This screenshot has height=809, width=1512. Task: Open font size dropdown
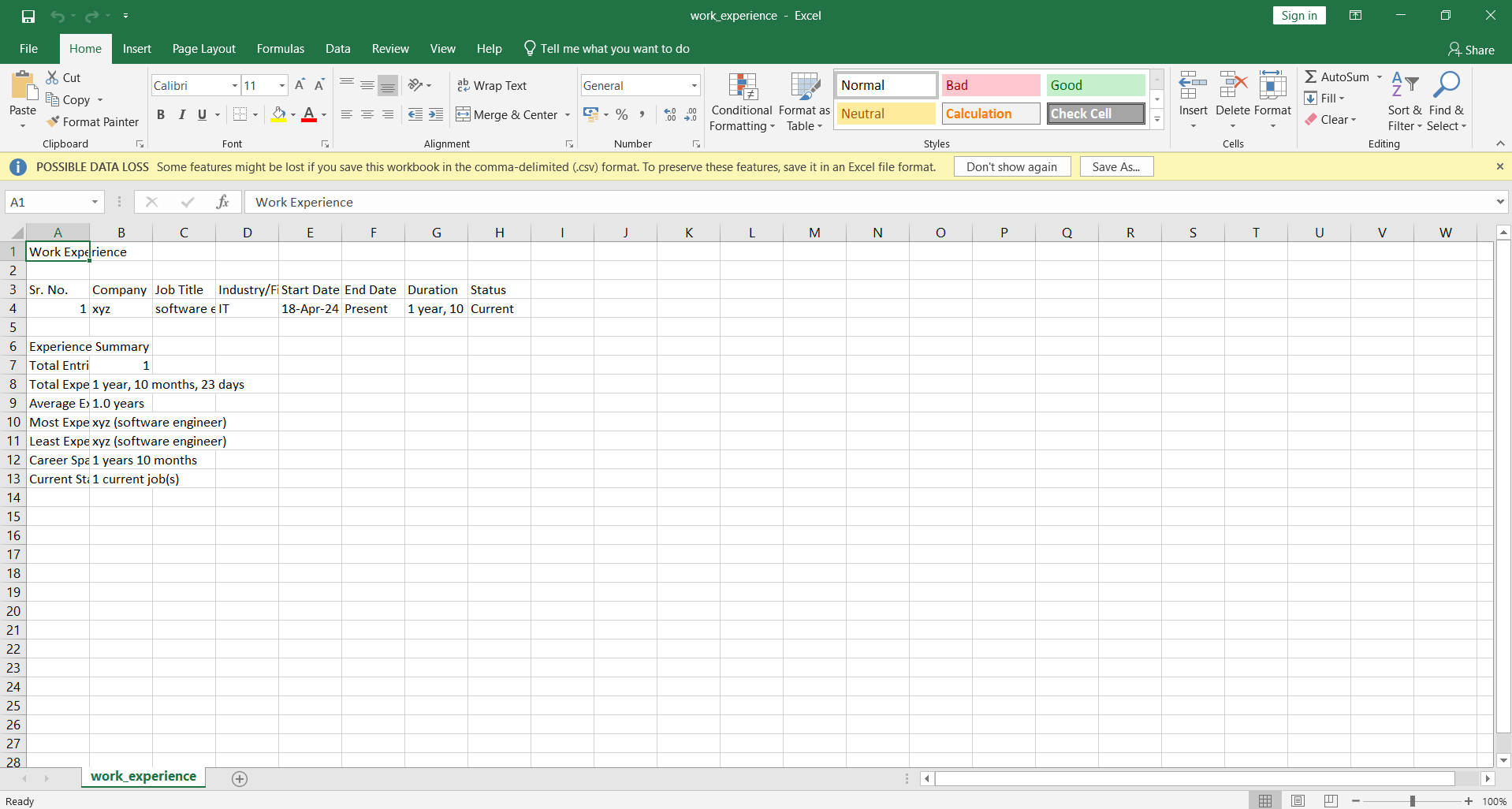(282, 85)
